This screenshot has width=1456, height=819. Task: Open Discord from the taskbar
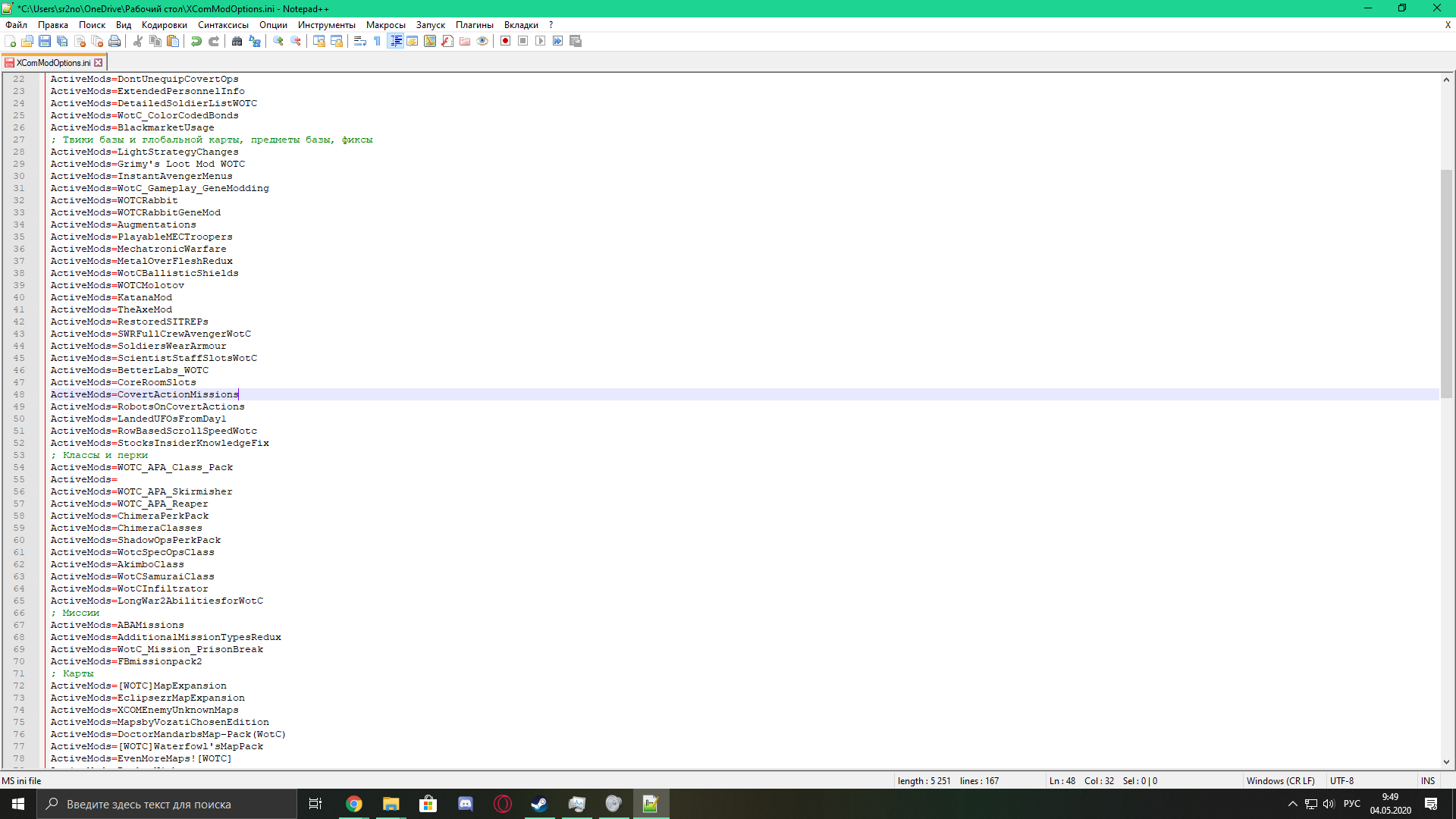(466, 804)
